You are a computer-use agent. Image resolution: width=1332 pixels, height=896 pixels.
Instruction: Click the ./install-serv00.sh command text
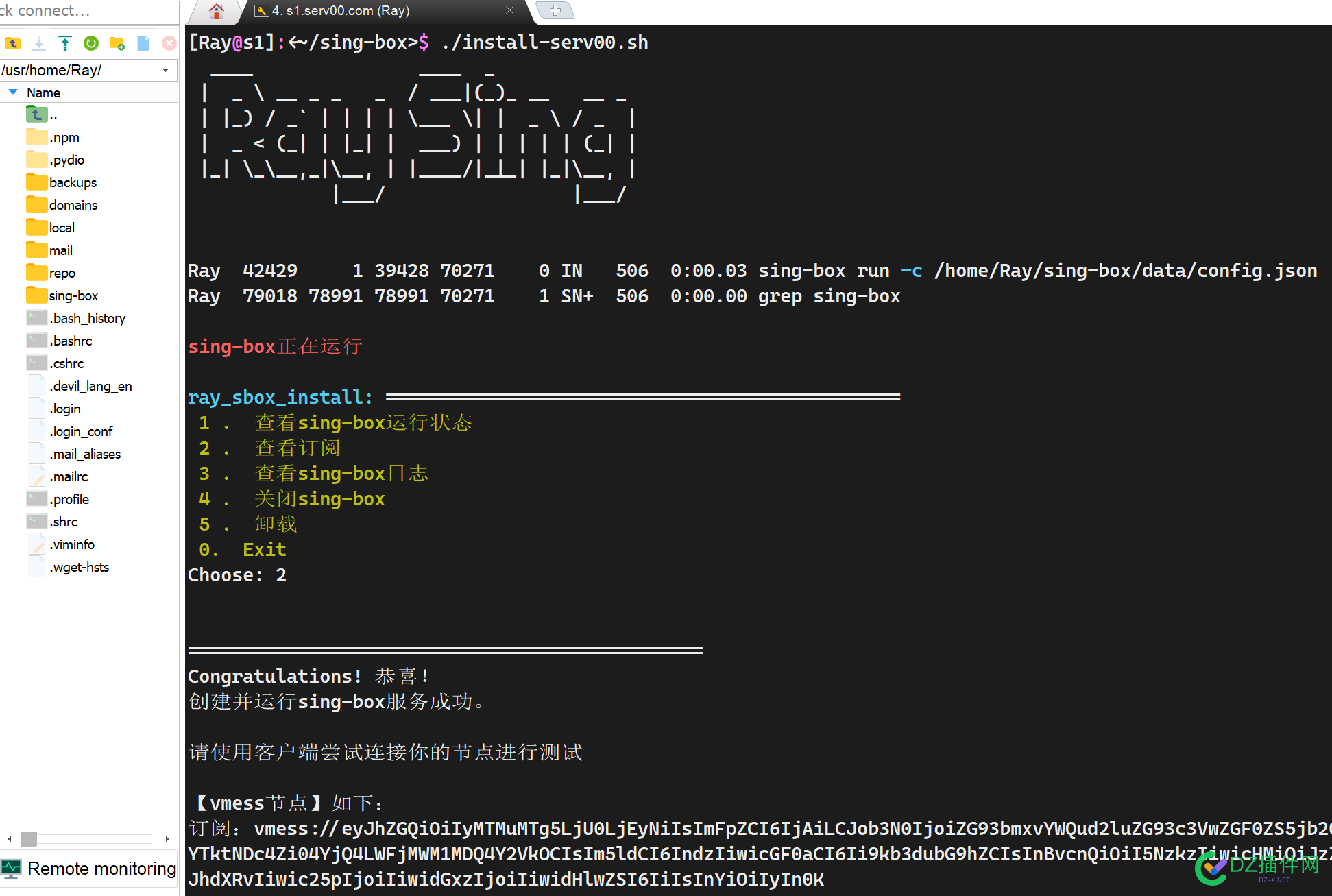coord(545,43)
